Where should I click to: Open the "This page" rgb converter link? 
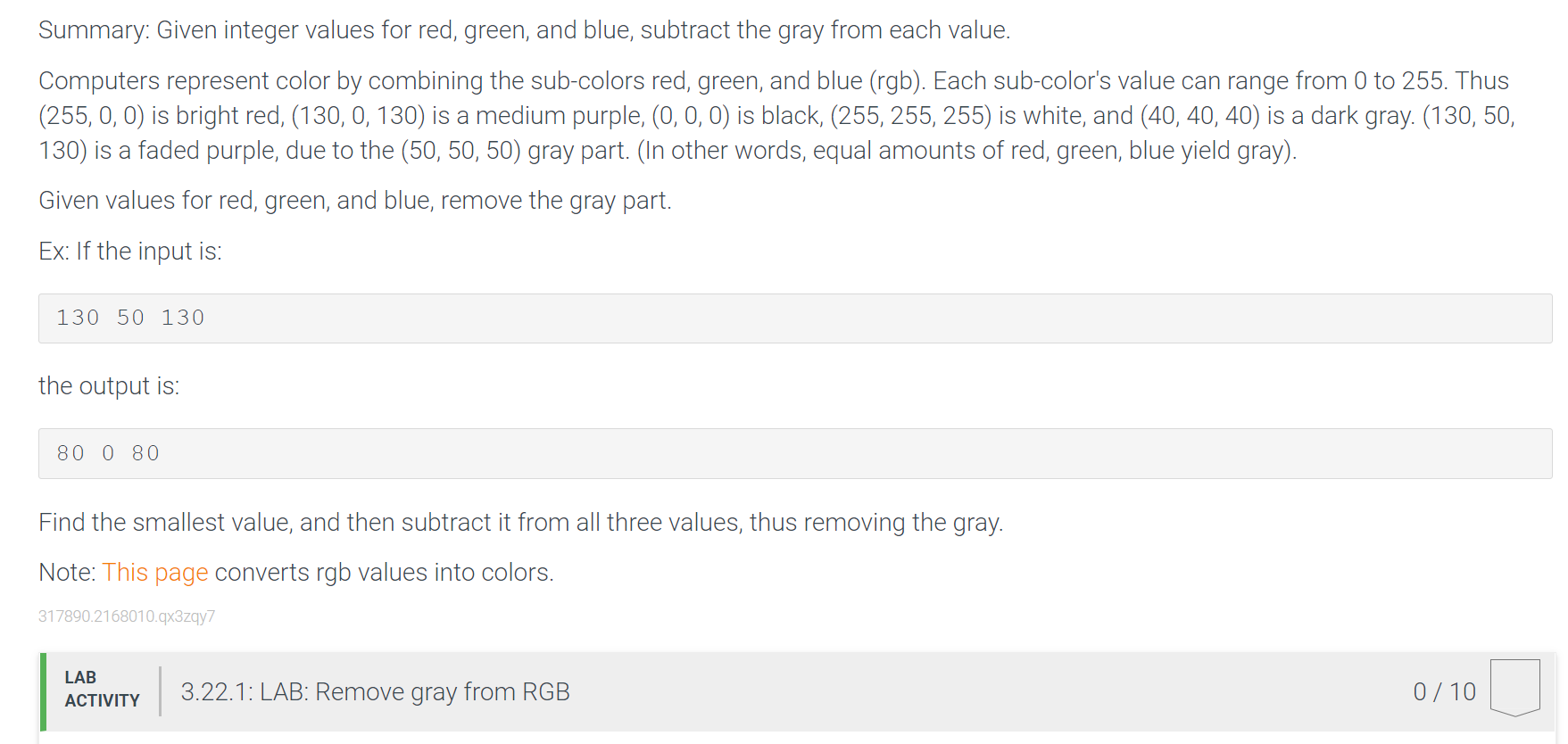click(x=154, y=573)
